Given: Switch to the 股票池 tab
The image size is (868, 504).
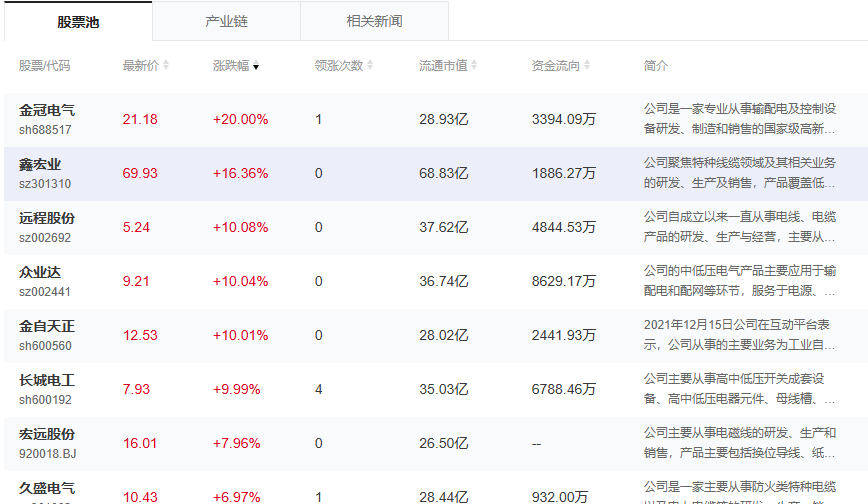Looking at the screenshot, I should [78, 22].
